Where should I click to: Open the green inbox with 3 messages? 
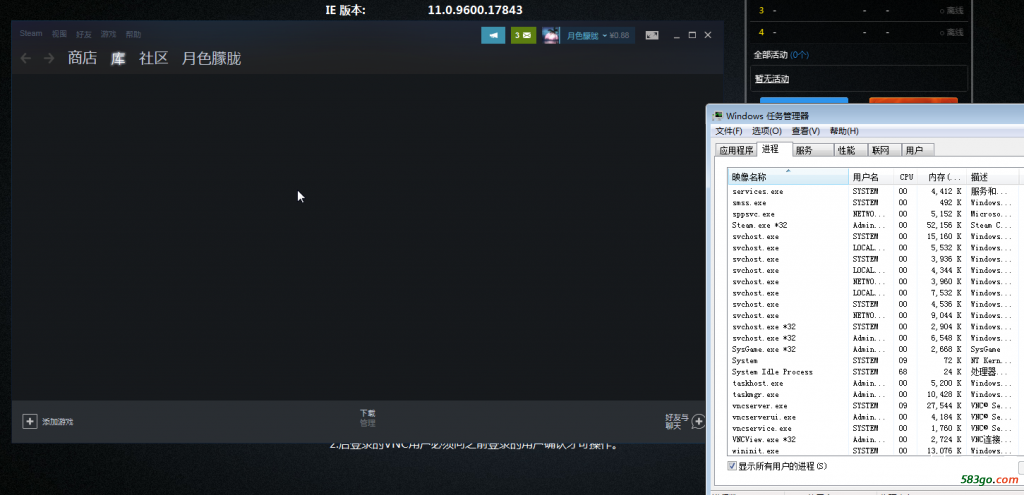523,35
